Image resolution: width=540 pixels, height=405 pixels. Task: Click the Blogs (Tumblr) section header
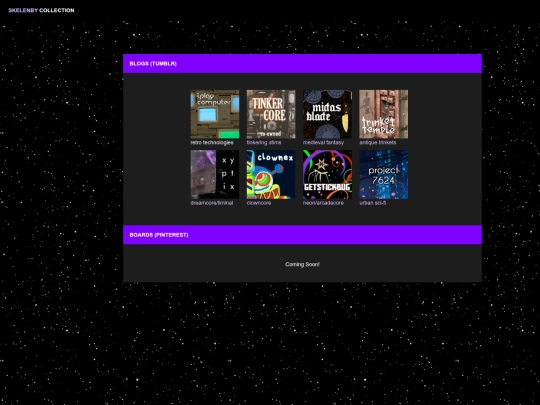click(302, 64)
